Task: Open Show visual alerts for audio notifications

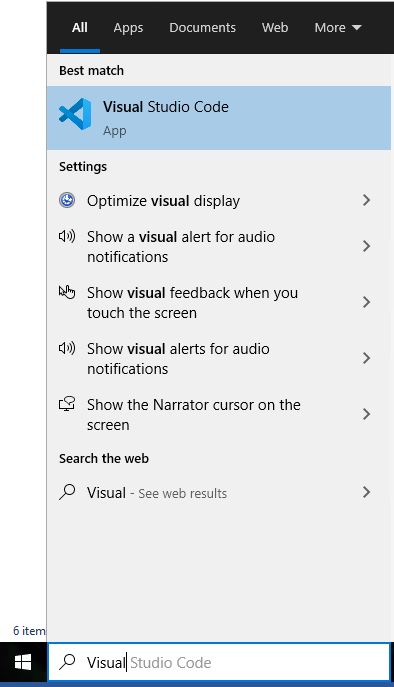Action: point(219,358)
